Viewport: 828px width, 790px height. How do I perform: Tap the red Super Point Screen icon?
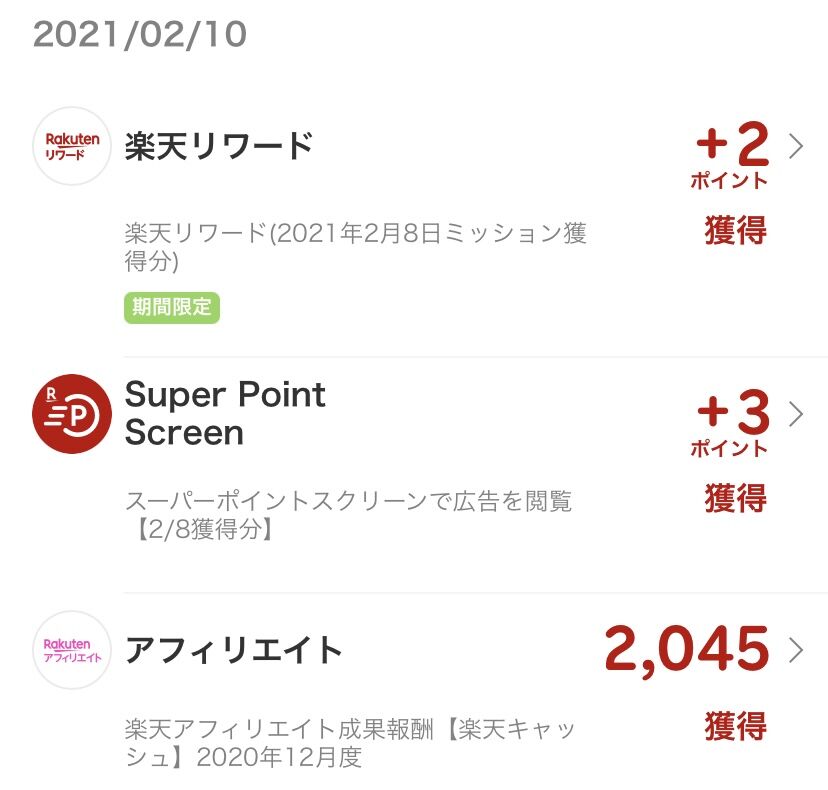[72, 413]
